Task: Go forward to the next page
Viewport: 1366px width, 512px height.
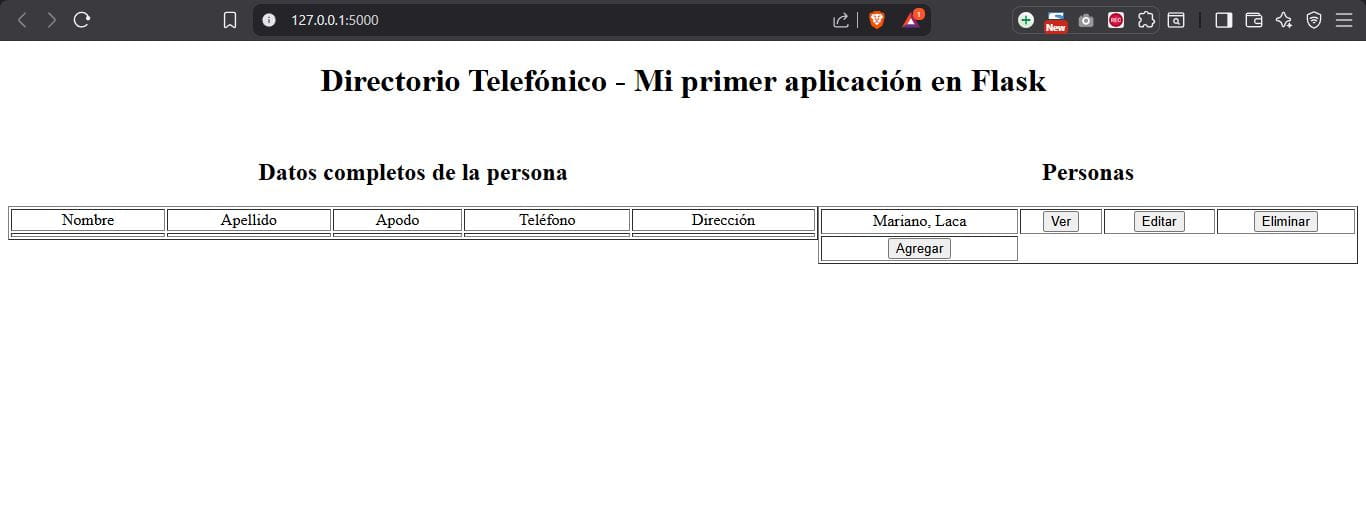Action: click(x=51, y=19)
